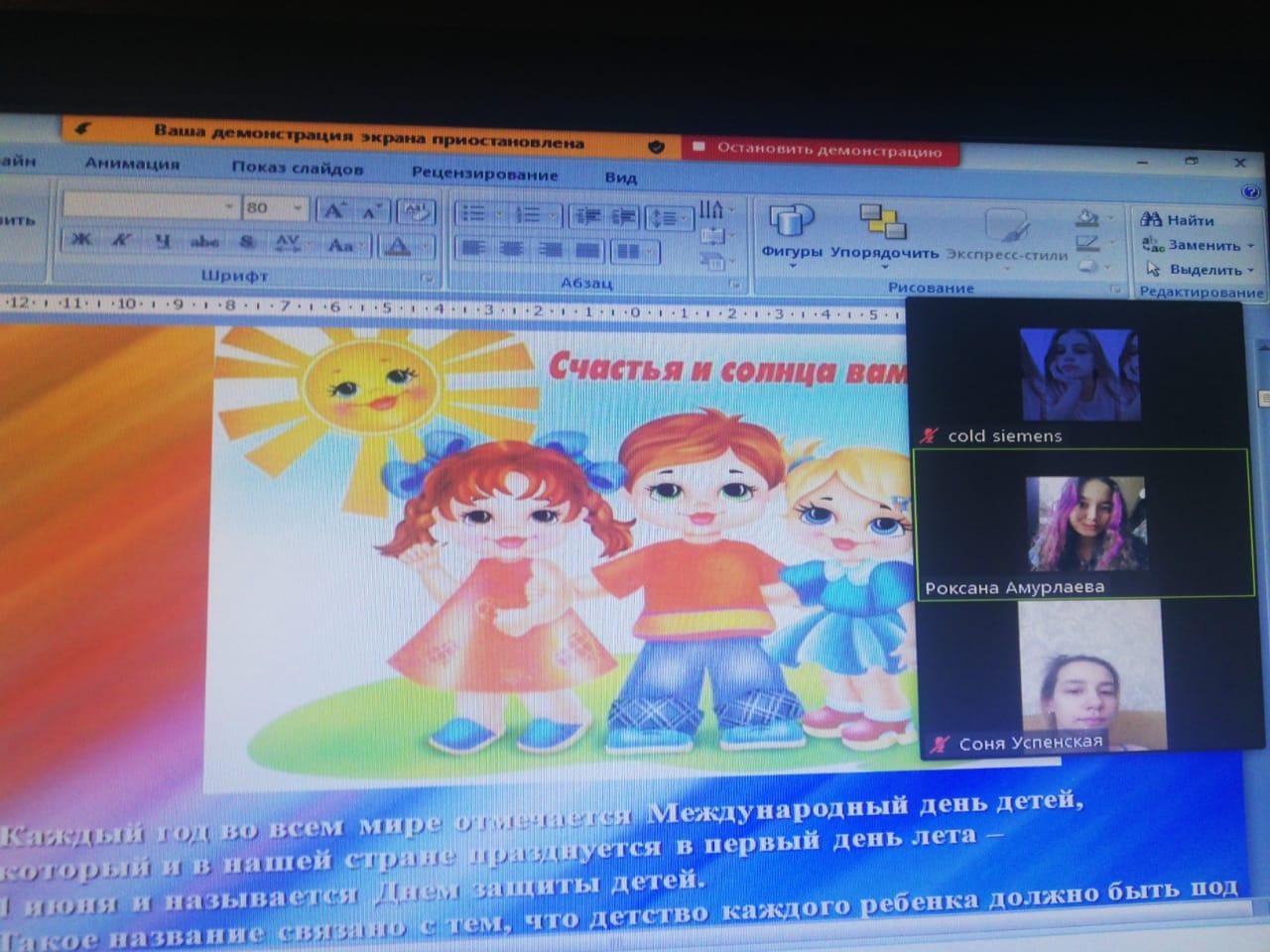Click the increase font size icon
1270x952 pixels.
[x=334, y=210]
